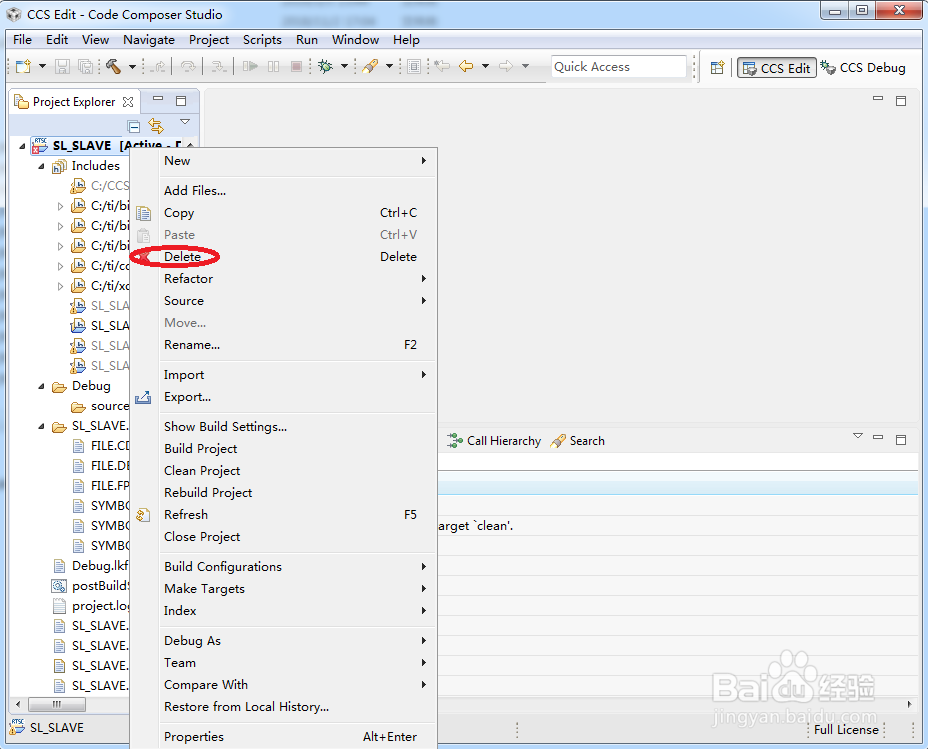Click the Quick Access search field
The width and height of the screenshot is (928, 749).
point(618,67)
